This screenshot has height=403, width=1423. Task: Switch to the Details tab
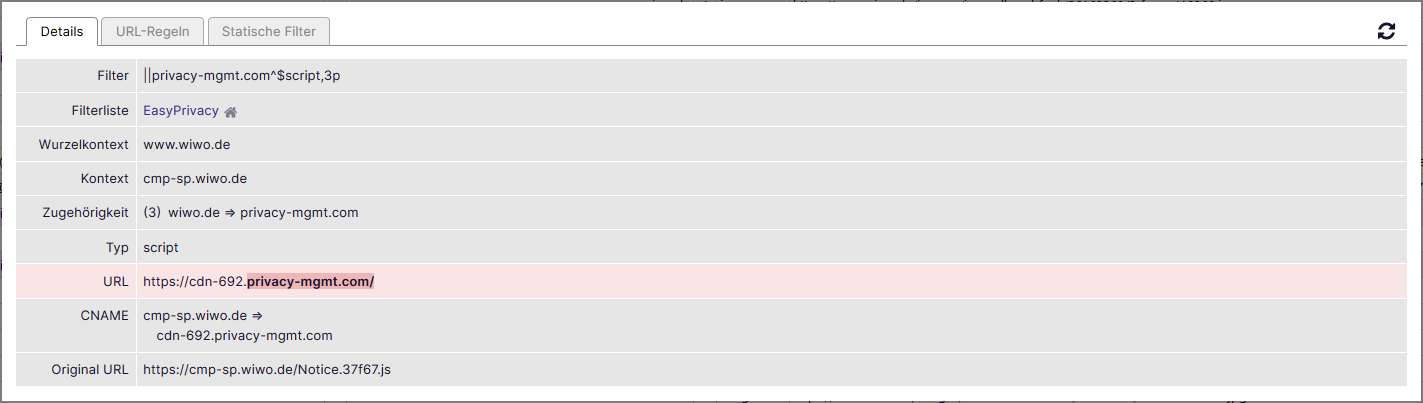[x=62, y=31]
